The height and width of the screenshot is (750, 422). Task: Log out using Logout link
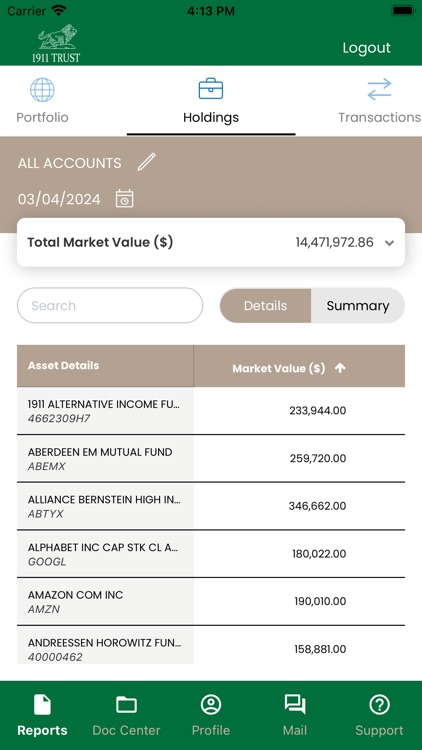(x=366, y=48)
